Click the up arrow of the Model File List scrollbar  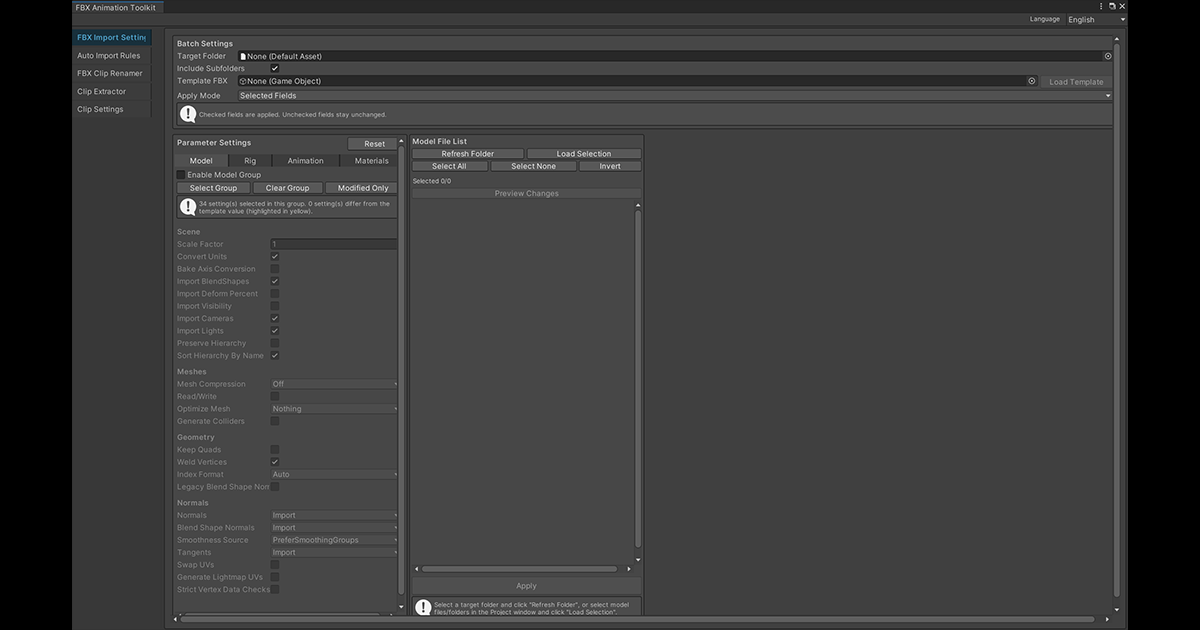coord(638,205)
